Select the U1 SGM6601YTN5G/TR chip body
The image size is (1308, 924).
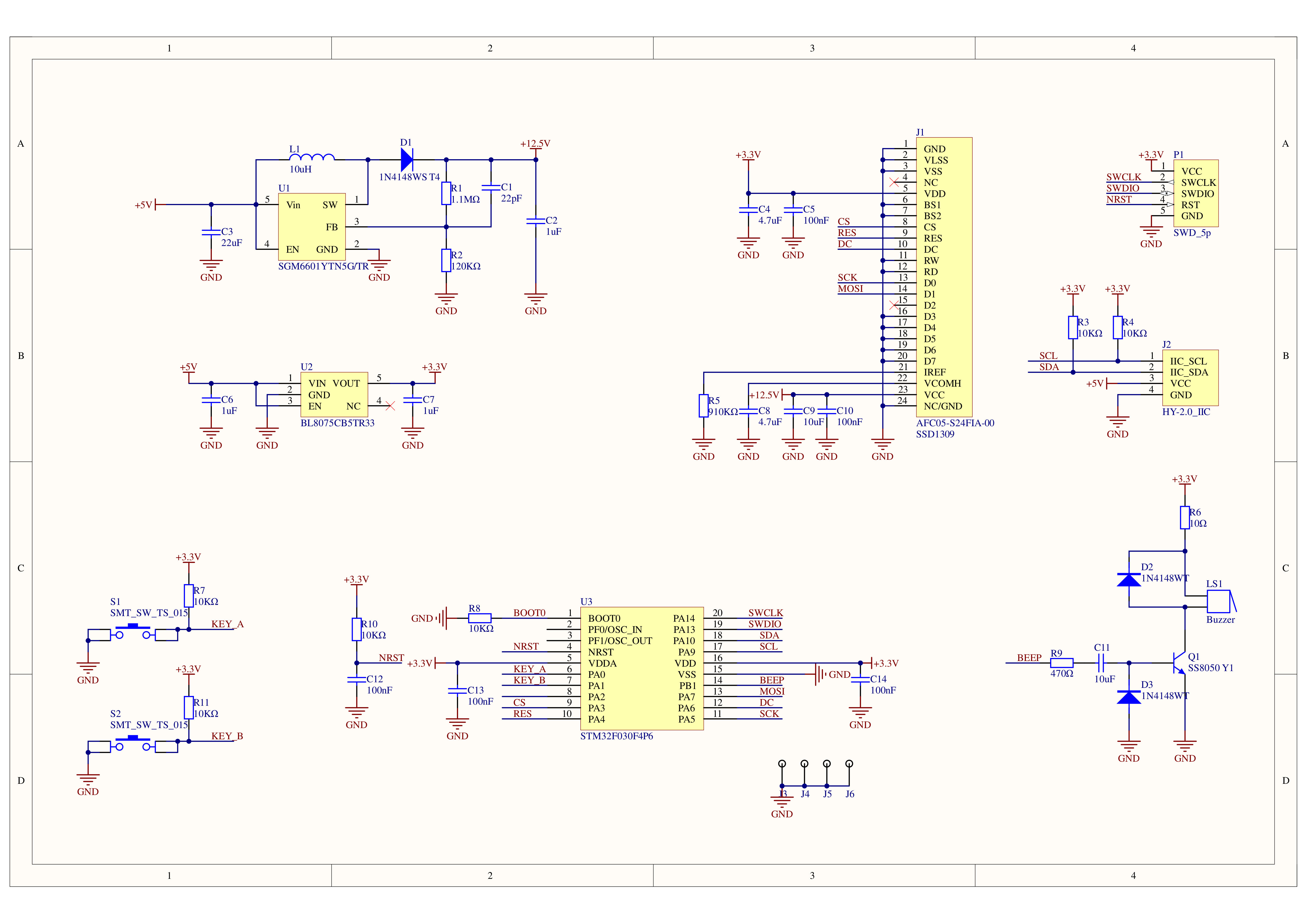coord(312,227)
